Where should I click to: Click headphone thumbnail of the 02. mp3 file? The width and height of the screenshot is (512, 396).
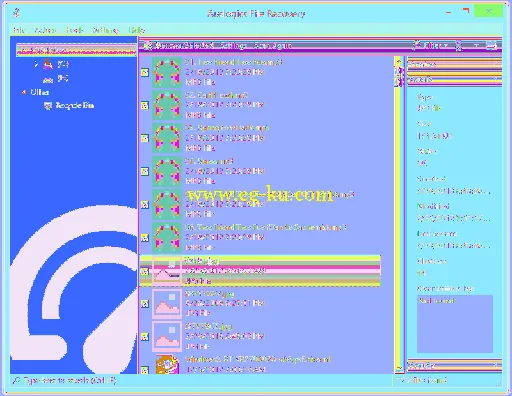(167, 105)
